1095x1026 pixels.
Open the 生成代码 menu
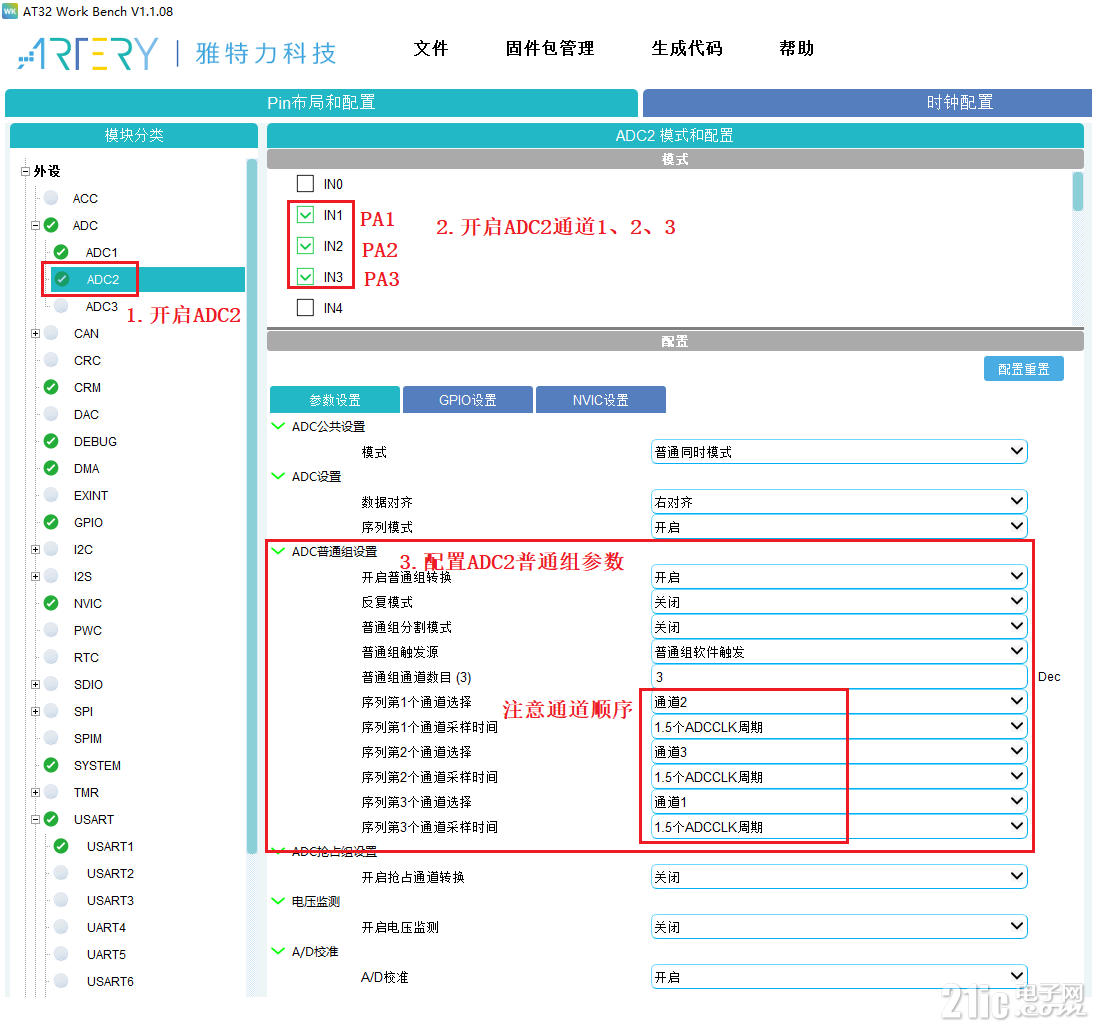point(686,48)
